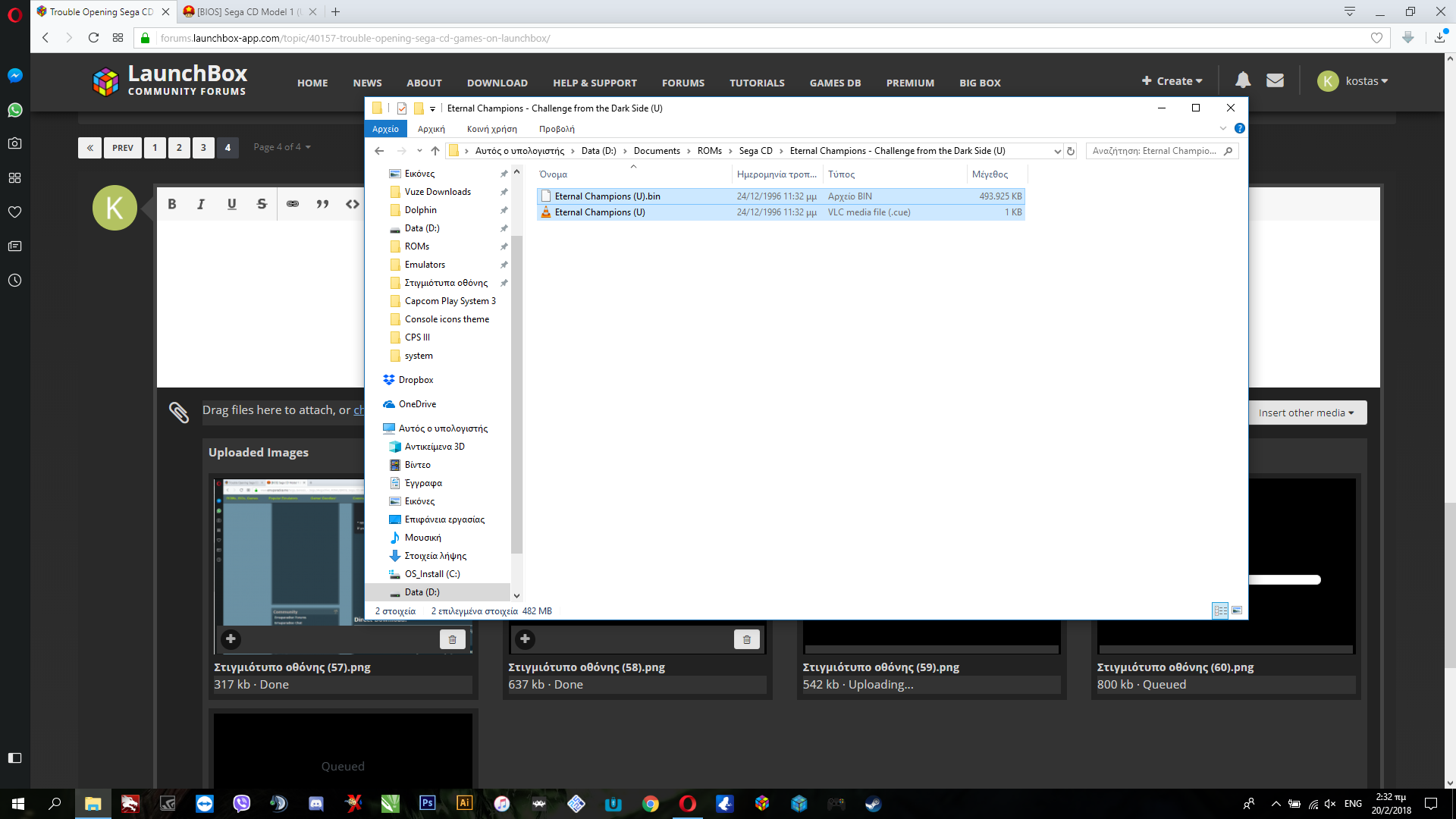Reload the browser page
The height and width of the screenshot is (819, 1456).
point(93,38)
